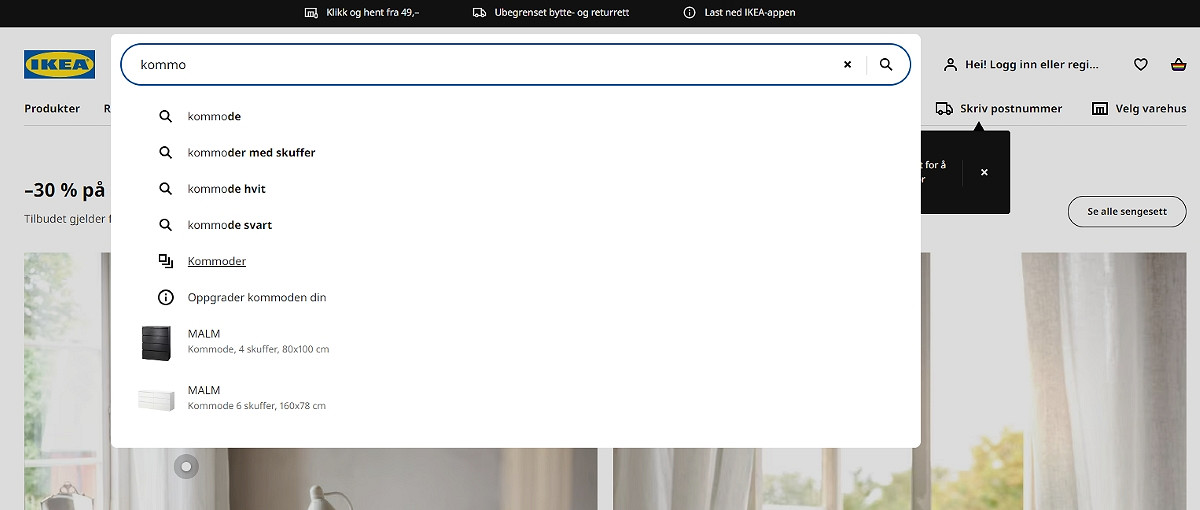This screenshot has width=1200, height=510.
Task: Click the magnifier icon beside 'kommode svart'
Action: click(166, 225)
